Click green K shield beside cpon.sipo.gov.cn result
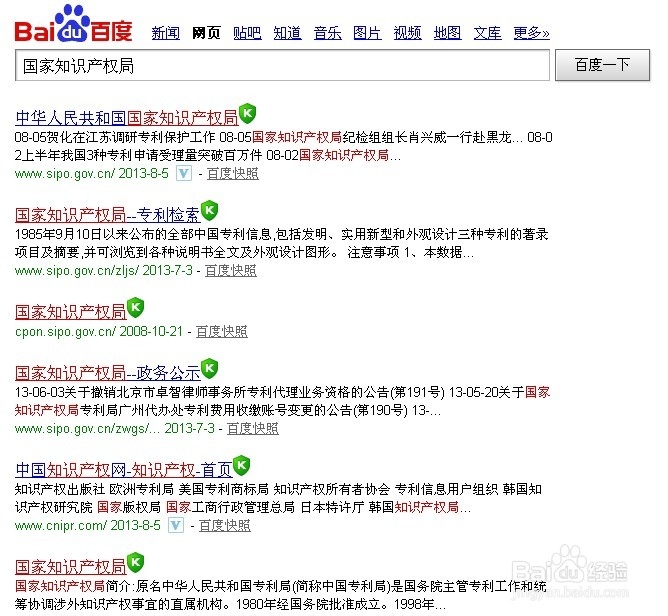The width and height of the screenshot is (668, 616). 135,307
